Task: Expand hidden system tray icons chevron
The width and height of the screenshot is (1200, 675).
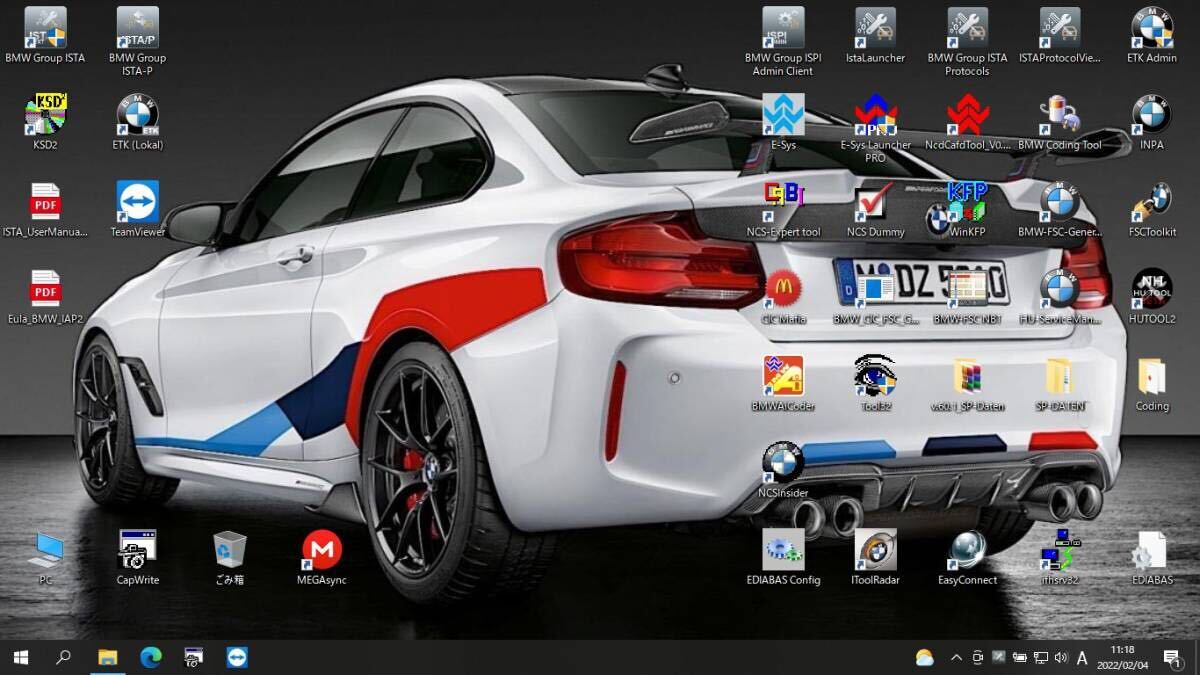Action: click(956, 657)
